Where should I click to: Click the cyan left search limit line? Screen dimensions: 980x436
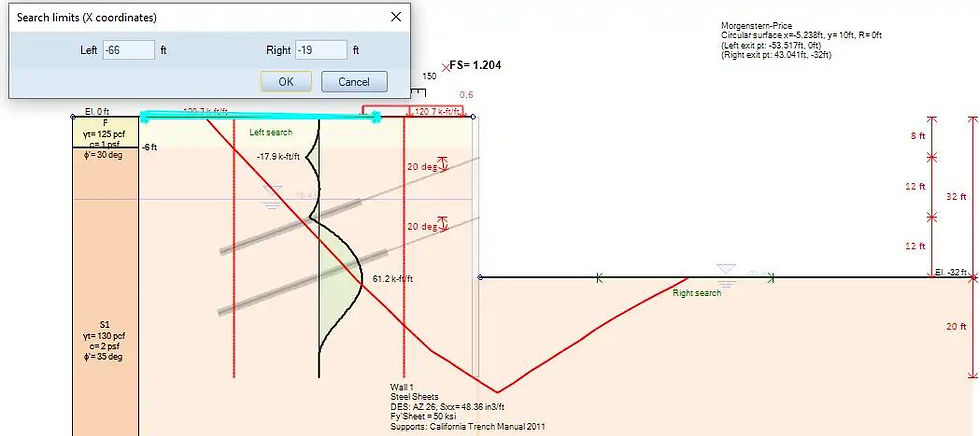pos(260,116)
